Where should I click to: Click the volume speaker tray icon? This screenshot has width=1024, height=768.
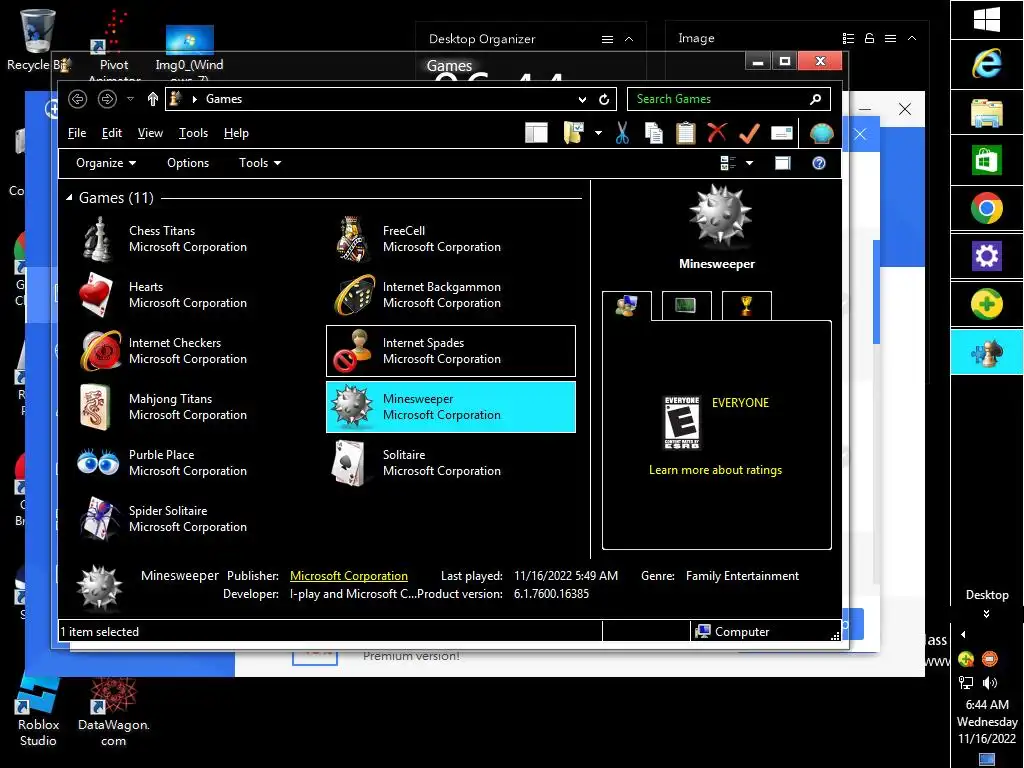(990, 683)
